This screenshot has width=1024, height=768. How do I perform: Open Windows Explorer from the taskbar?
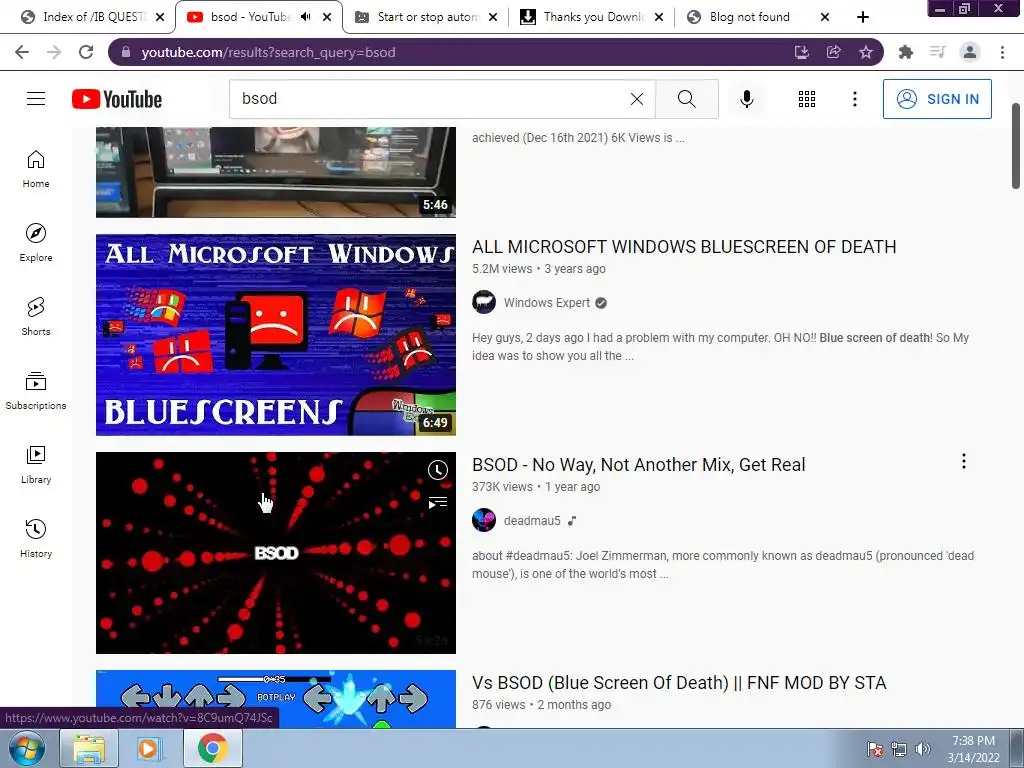[89, 748]
